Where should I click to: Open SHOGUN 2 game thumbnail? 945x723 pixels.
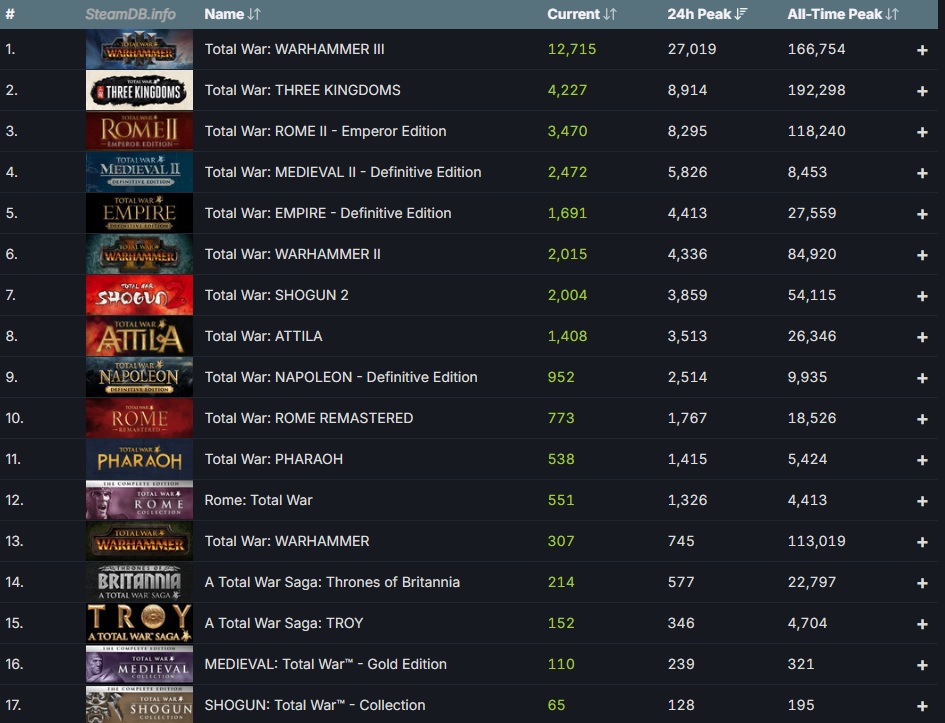click(x=139, y=295)
